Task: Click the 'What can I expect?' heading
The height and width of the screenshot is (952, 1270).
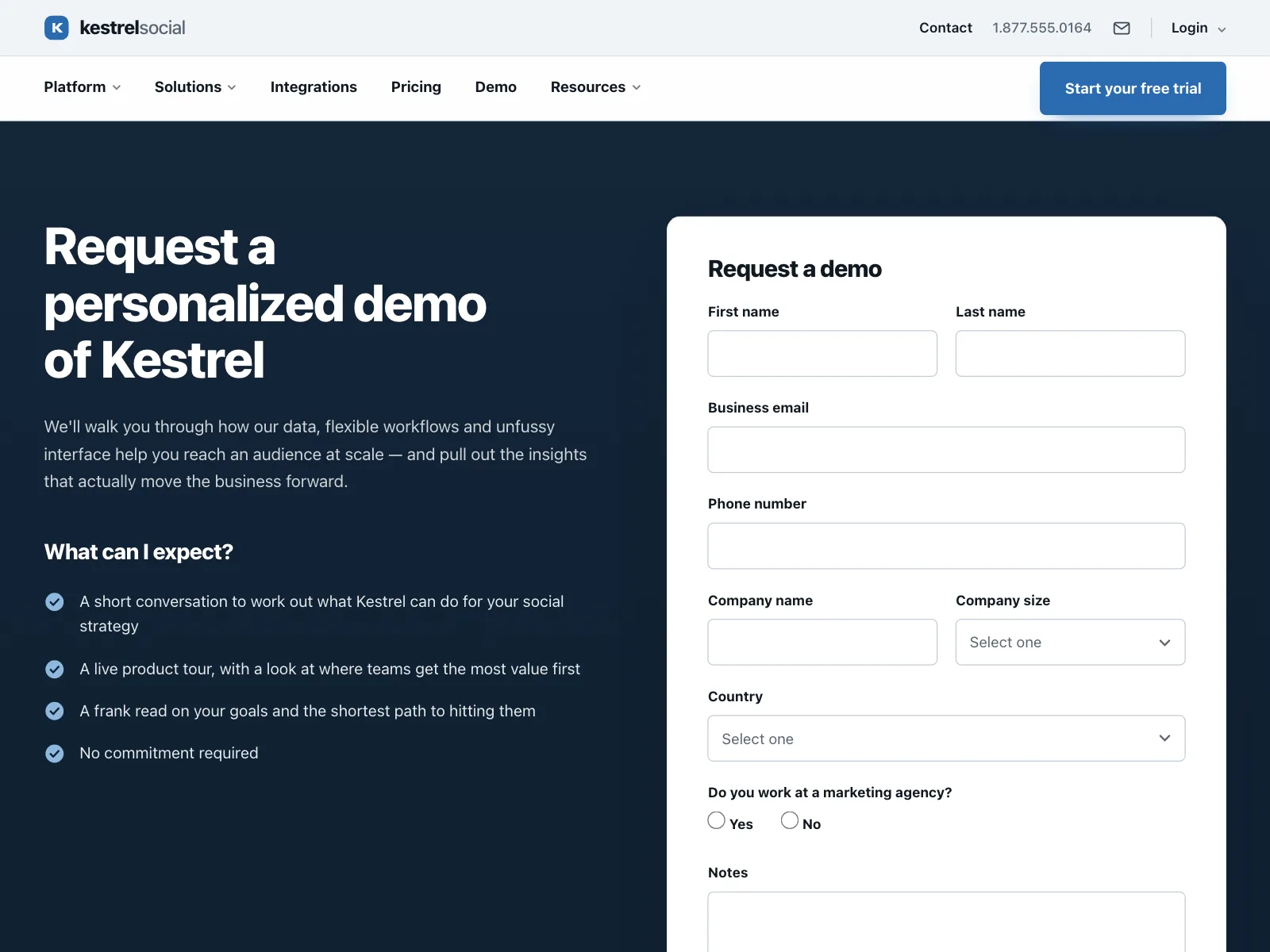Action: tap(139, 552)
